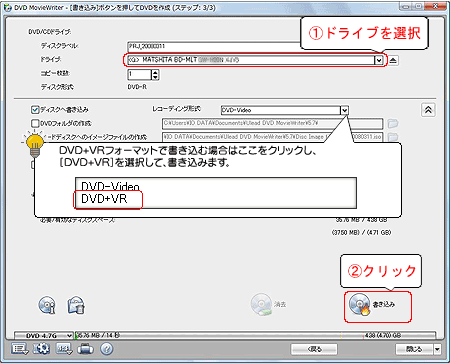Screen dimensions: 450x363
Task: Click the 消去 erase disc icon
Action: coord(261,304)
